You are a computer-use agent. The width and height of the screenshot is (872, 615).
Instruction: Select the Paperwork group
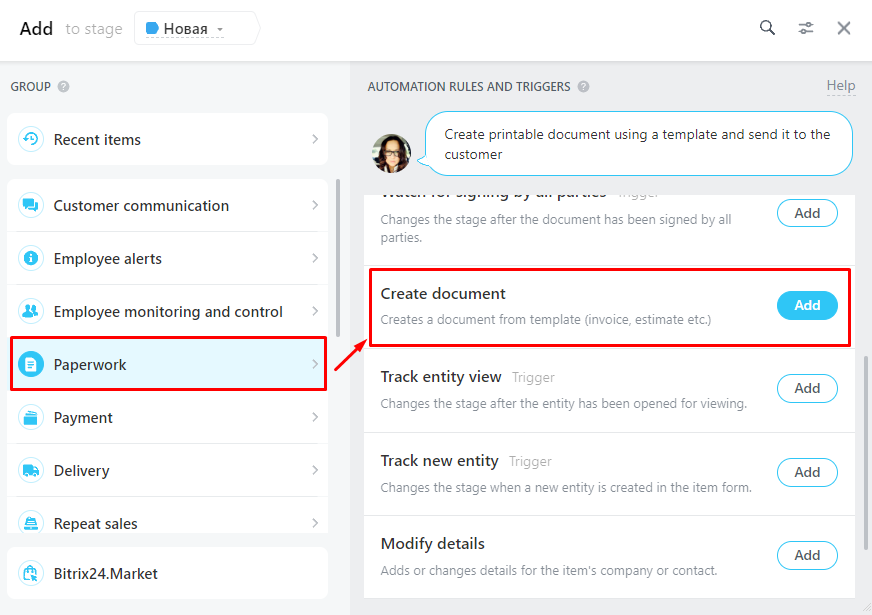(x=168, y=365)
